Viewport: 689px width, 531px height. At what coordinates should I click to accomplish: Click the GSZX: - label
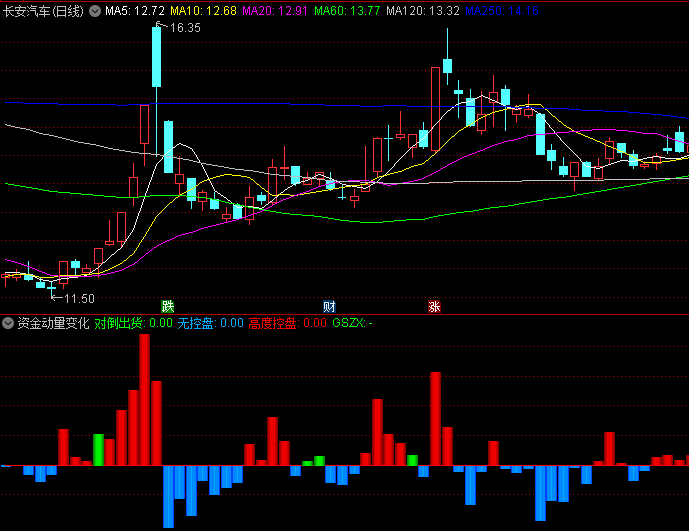[x=352, y=324]
